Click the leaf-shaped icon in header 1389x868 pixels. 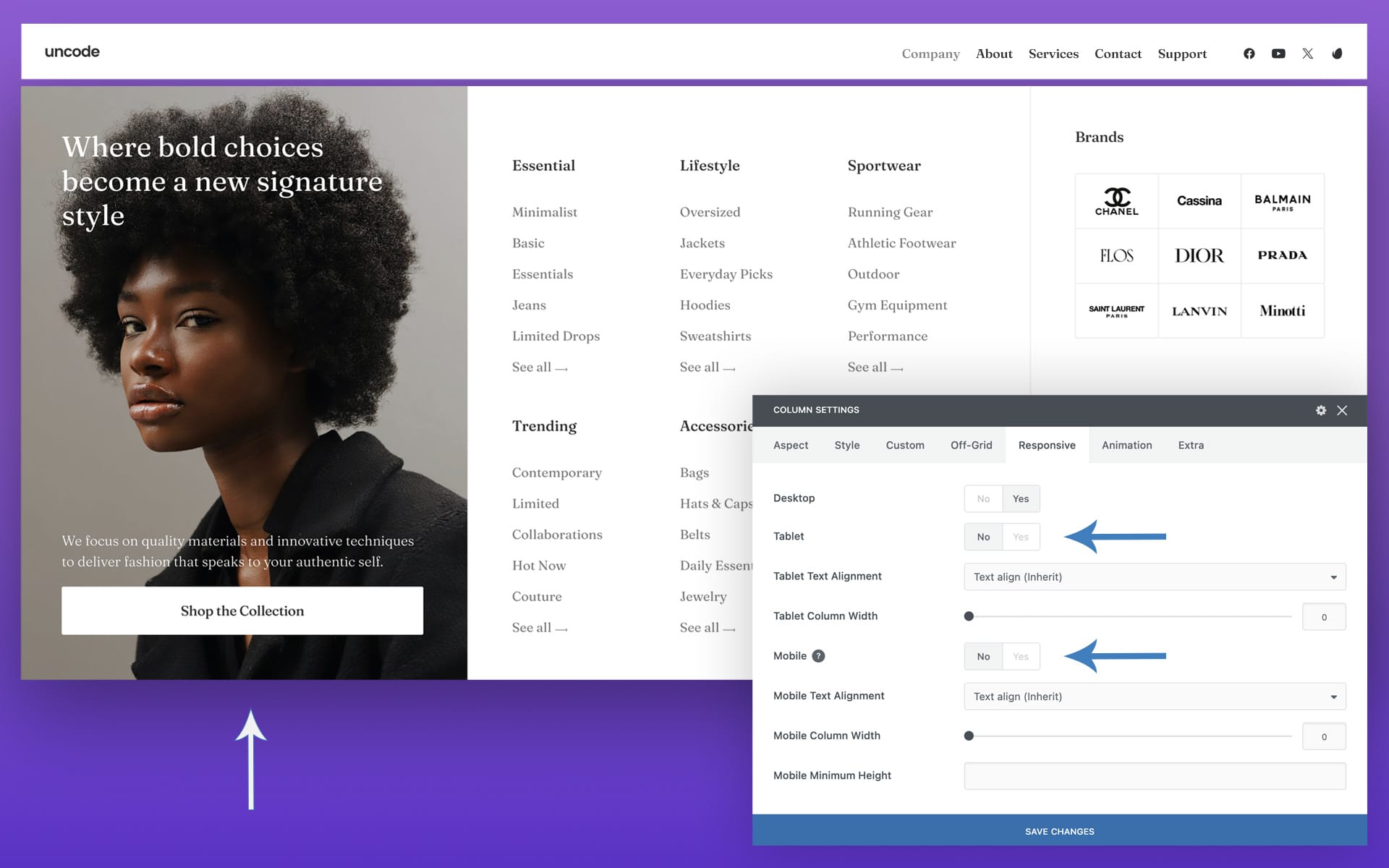[1337, 54]
